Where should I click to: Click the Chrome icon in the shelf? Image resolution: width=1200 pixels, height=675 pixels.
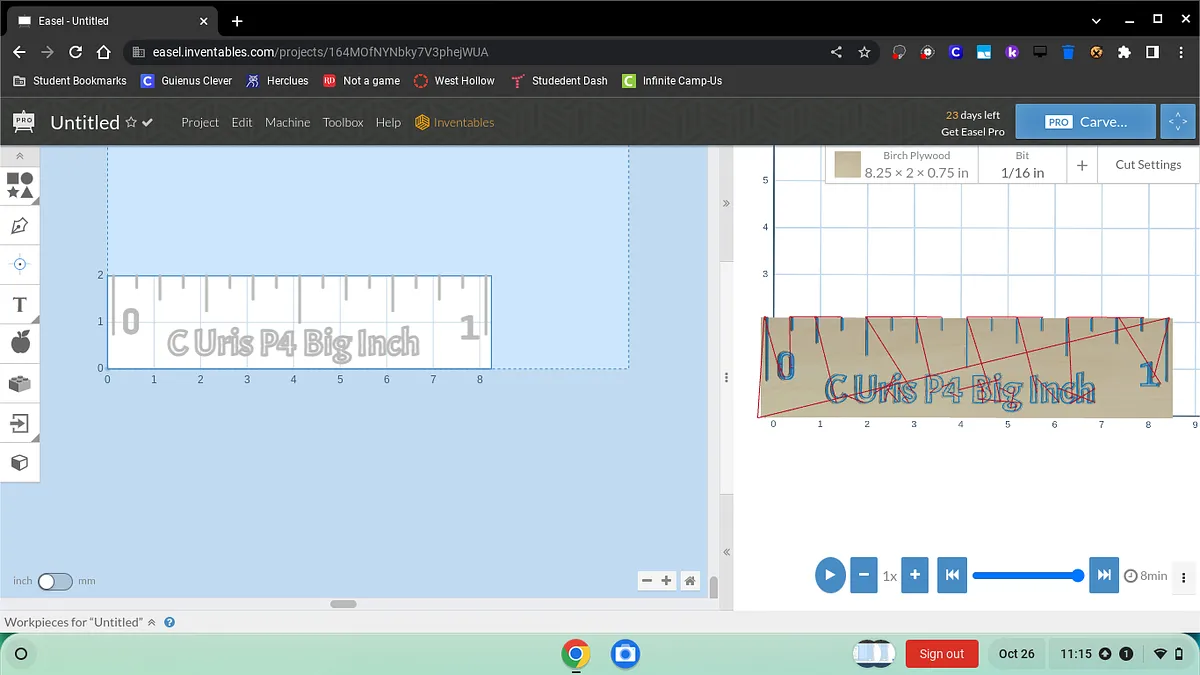[x=575, y=654]
